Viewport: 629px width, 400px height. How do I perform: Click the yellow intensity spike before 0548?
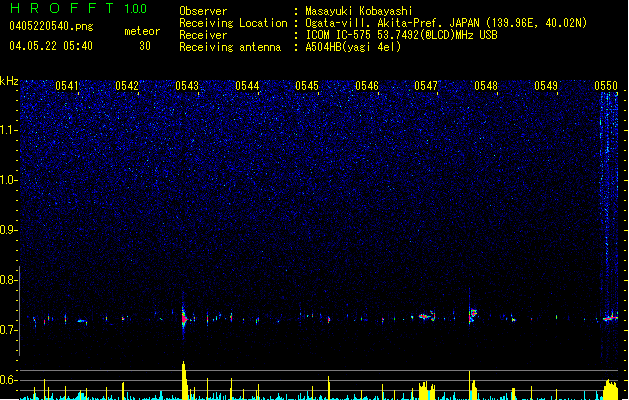(472, 386)
